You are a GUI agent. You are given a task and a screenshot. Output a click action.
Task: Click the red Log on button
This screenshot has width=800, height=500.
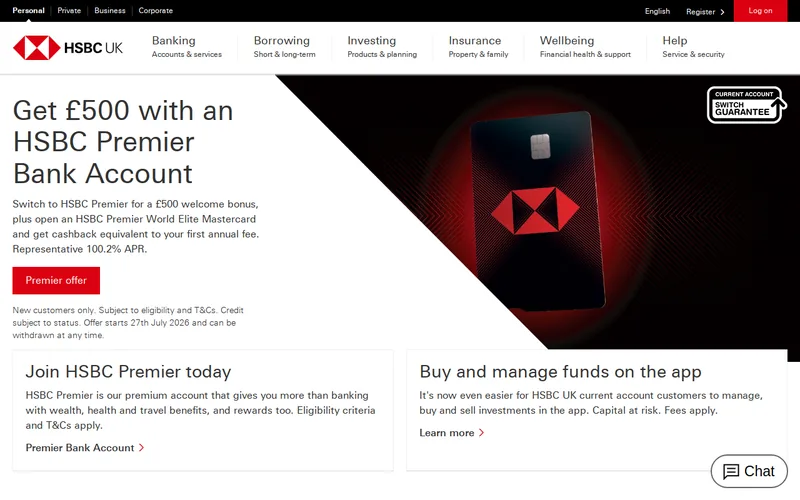point(760,11)
